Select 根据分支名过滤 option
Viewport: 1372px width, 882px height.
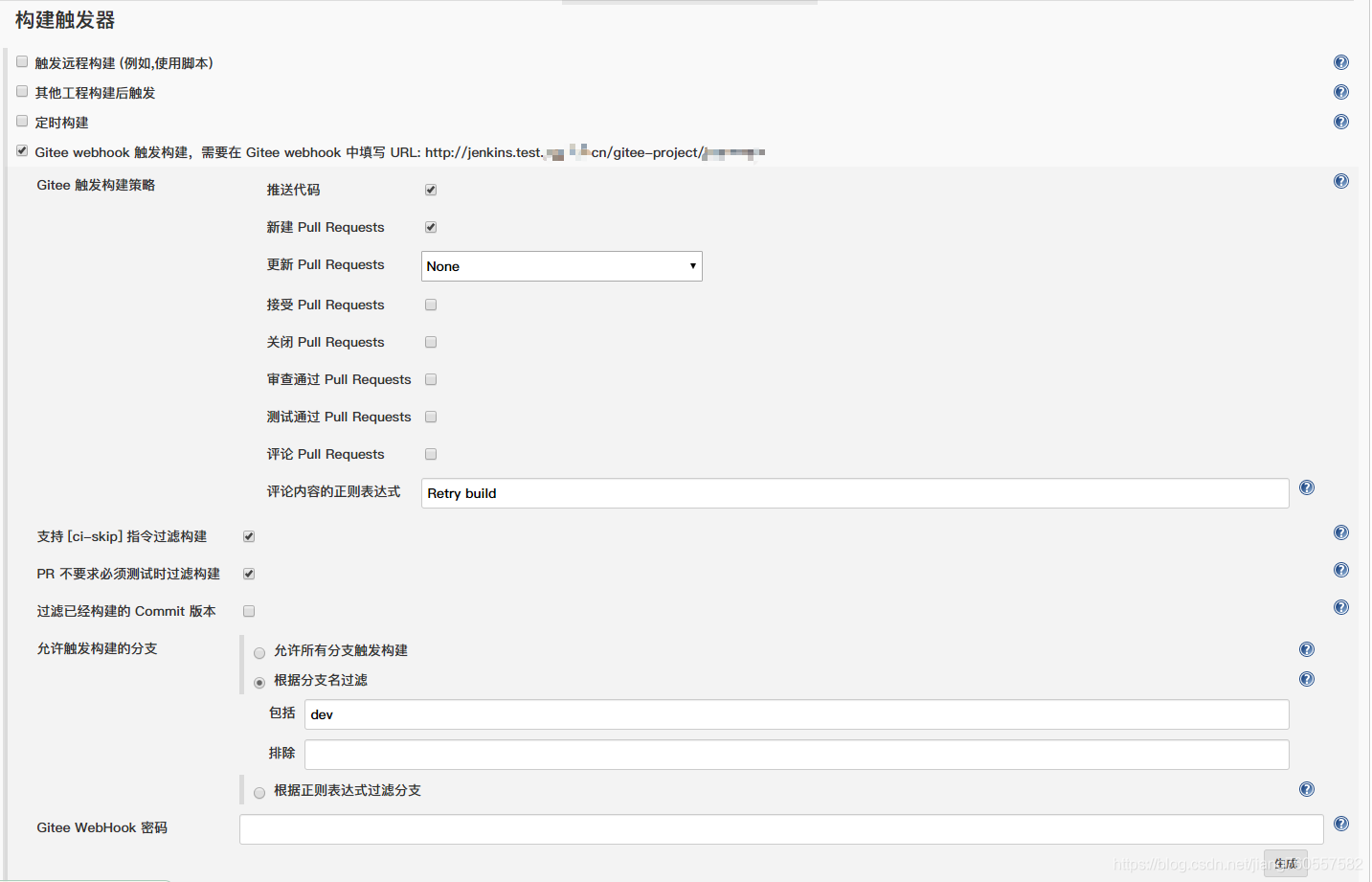[x=259, y=682]
